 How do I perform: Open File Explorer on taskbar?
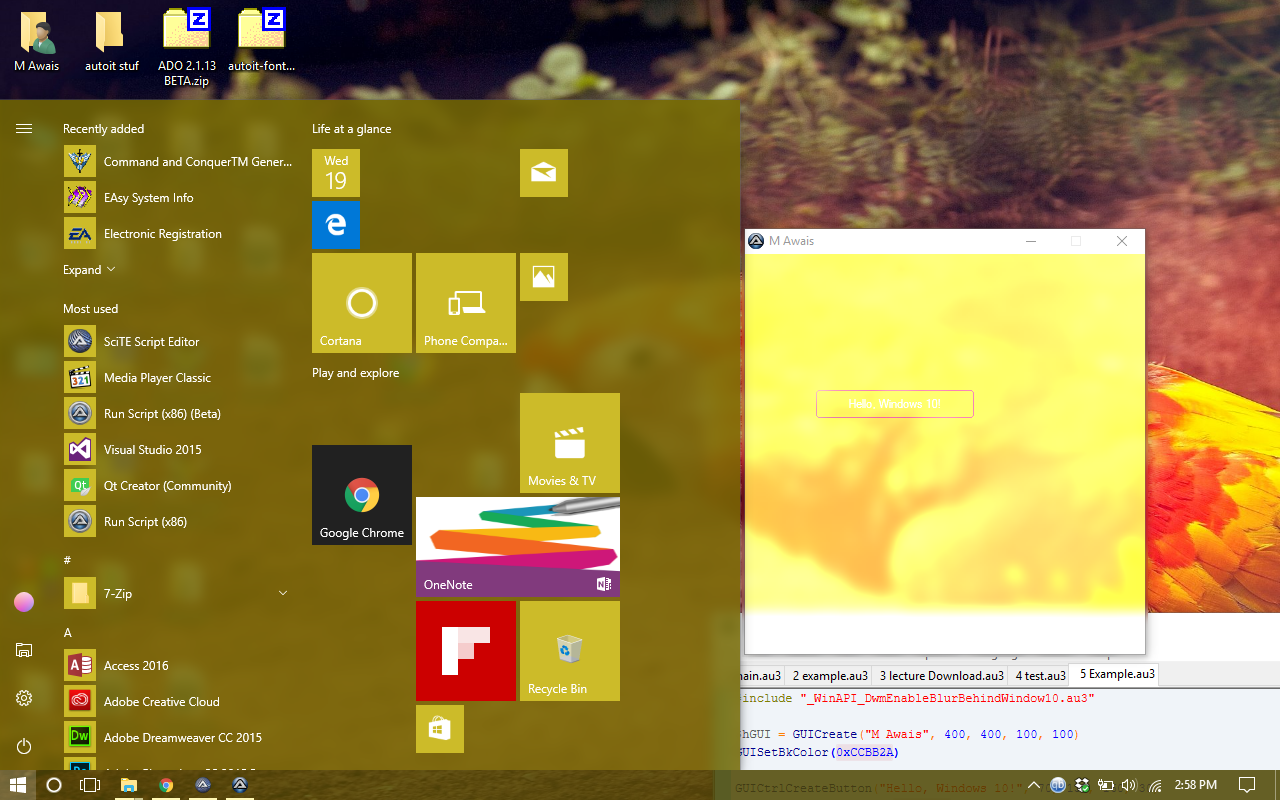tap(129, 785)
